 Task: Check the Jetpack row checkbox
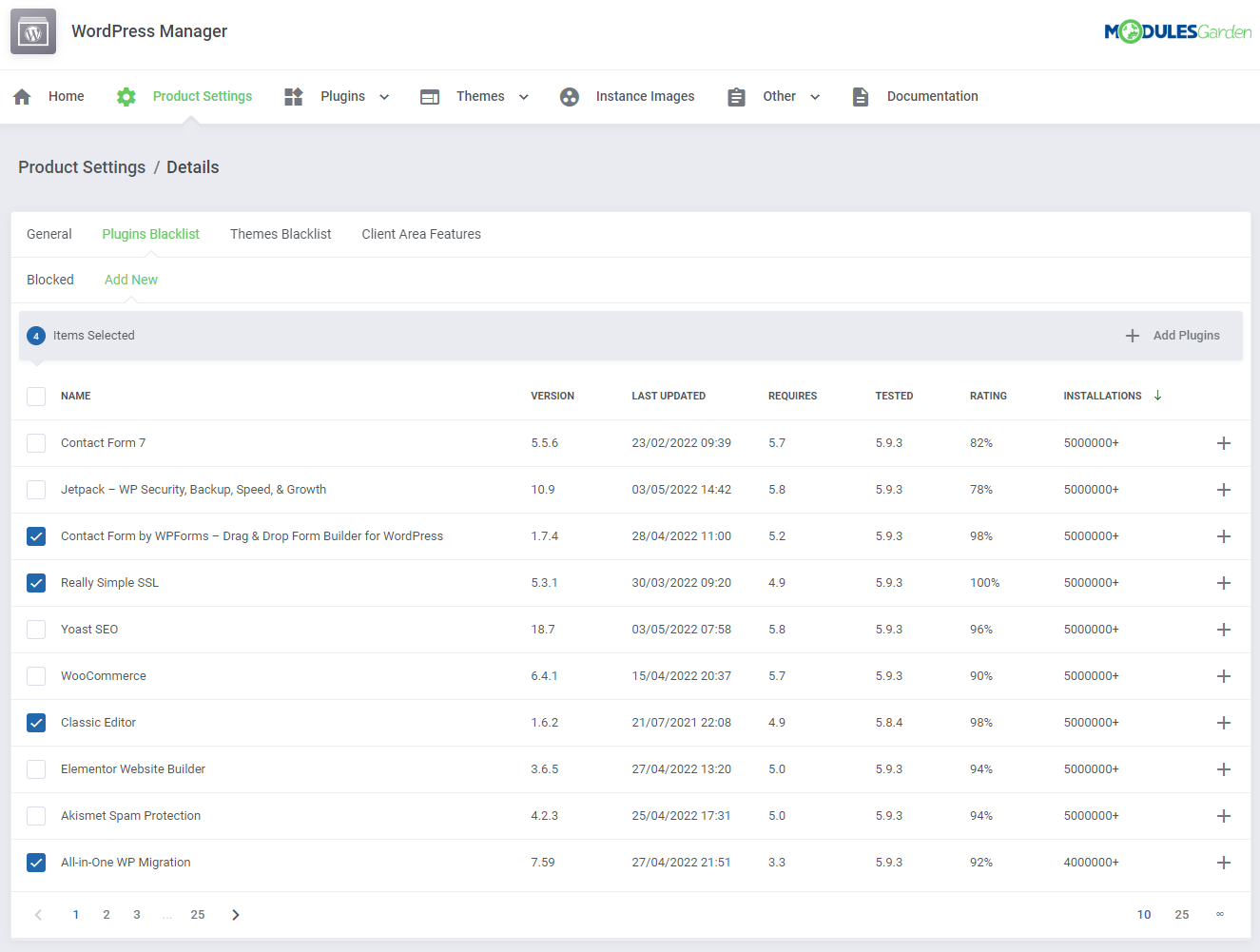point(36,490)
